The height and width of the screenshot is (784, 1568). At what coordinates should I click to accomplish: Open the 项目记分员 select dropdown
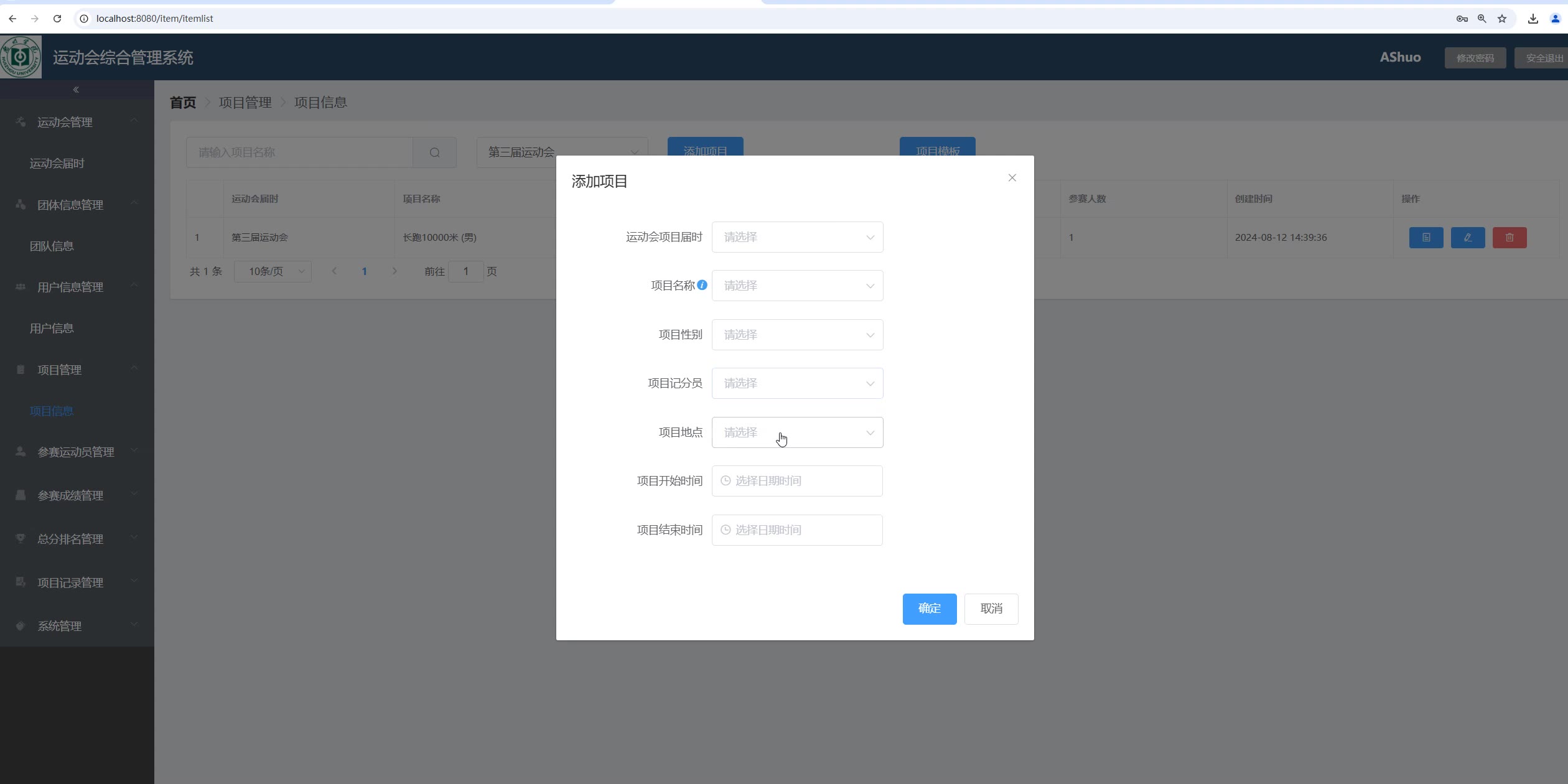(797, 383)
